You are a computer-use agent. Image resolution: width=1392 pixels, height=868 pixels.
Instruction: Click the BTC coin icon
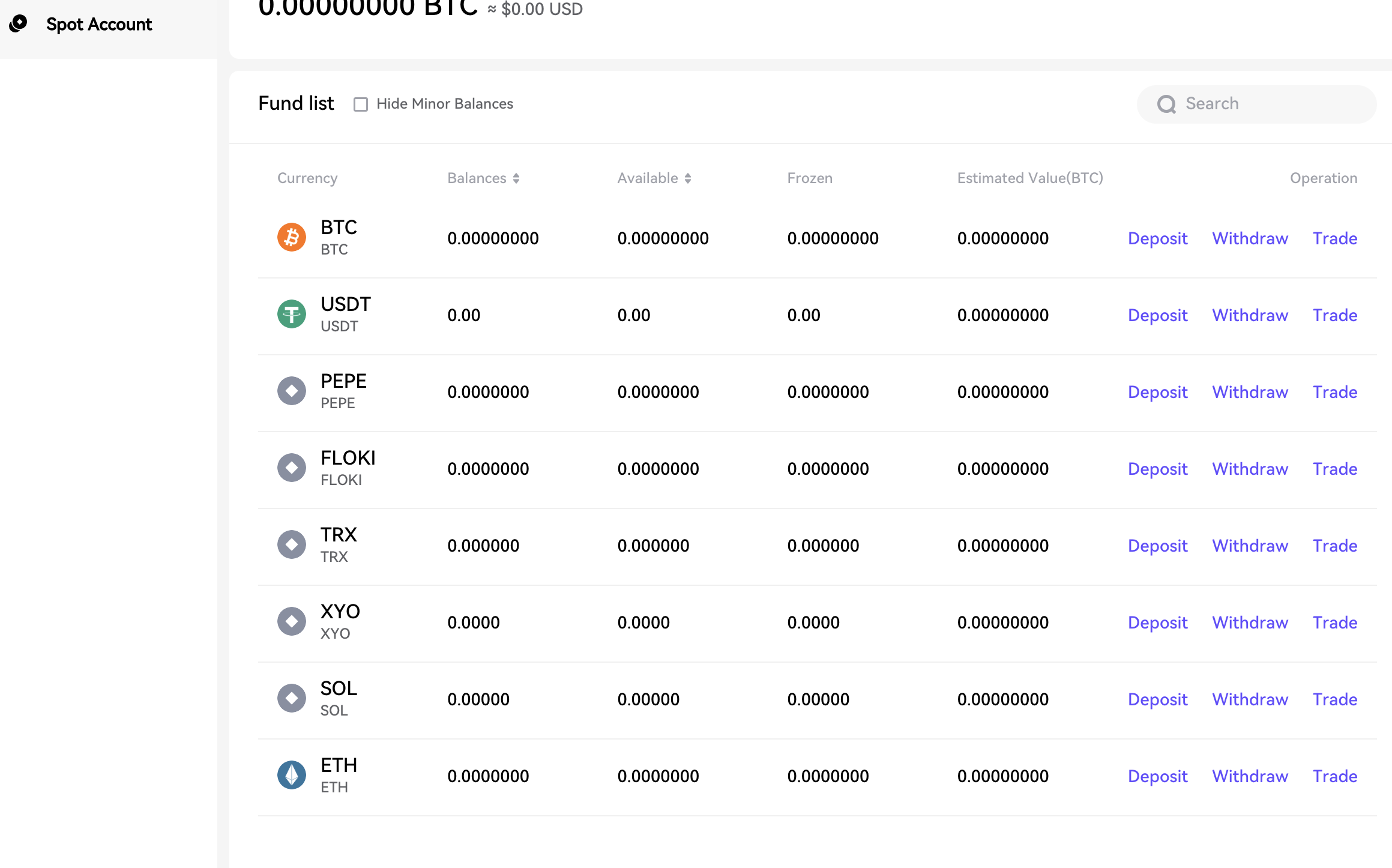(292, 238)
